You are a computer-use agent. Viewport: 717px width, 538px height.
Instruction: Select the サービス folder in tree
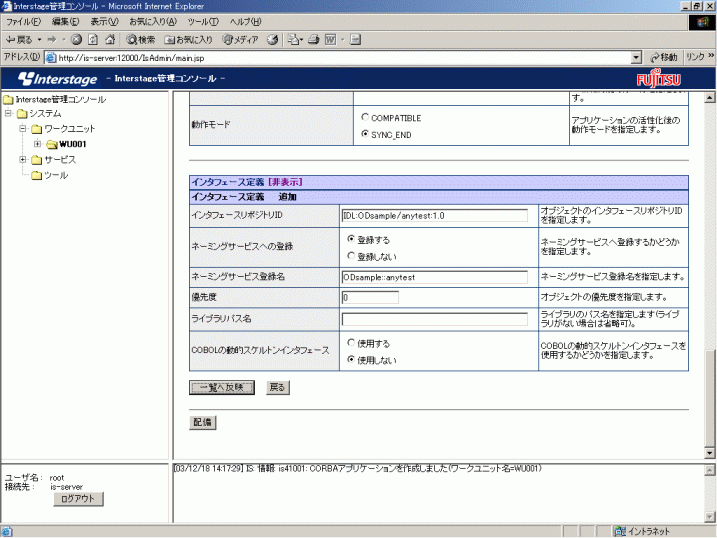(x=54, y=160)
